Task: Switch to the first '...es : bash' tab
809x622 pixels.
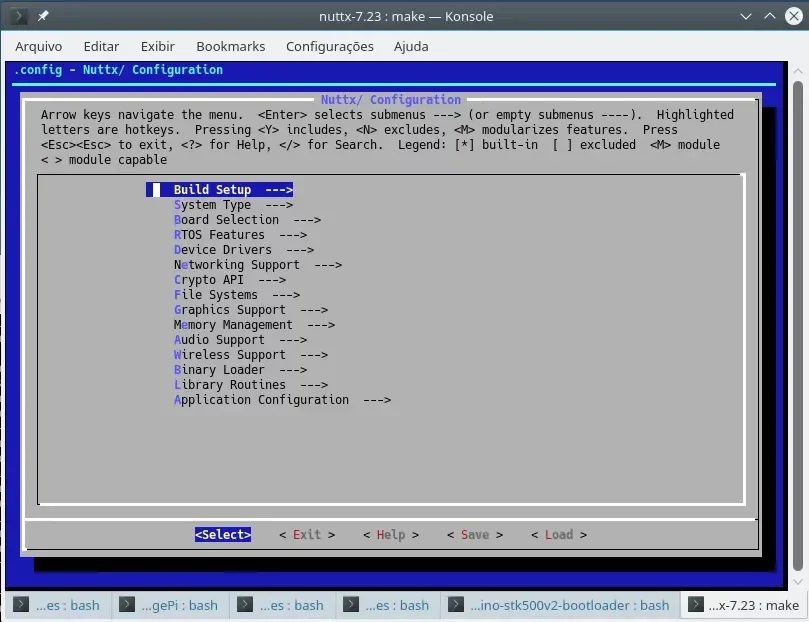Action: pos(57,605)
